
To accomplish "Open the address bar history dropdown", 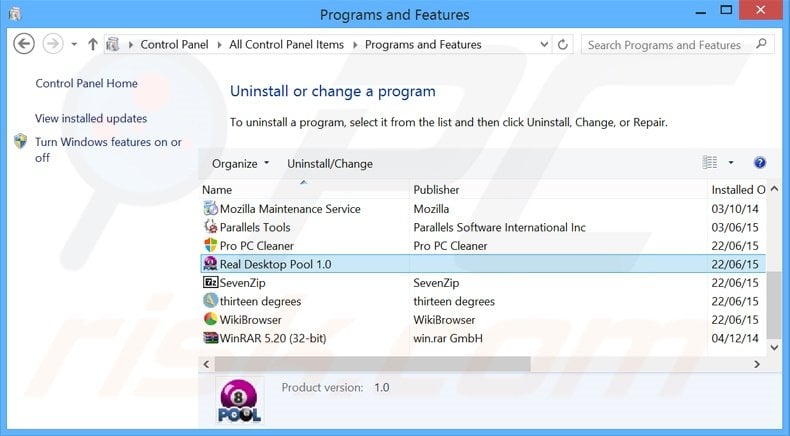I will click(544, 44).
